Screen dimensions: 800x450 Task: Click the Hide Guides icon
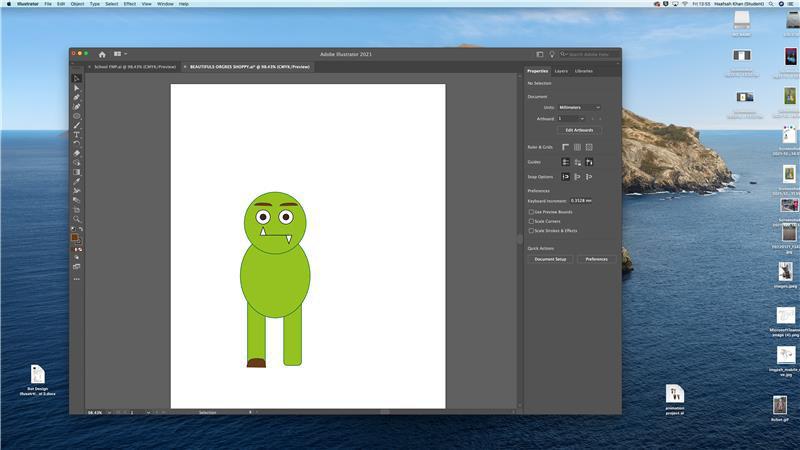565,162
